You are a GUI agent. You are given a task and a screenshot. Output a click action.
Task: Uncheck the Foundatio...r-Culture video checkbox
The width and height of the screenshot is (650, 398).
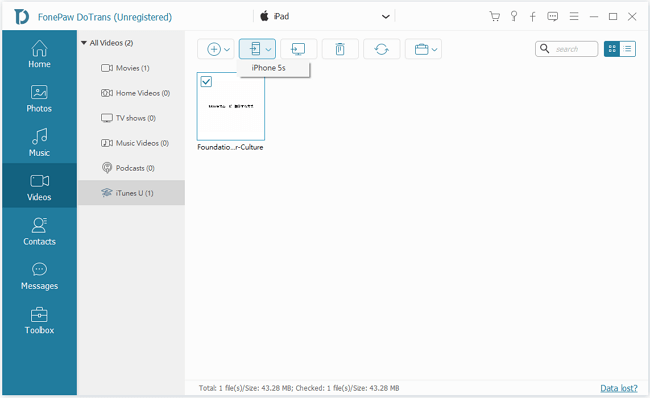206,81
